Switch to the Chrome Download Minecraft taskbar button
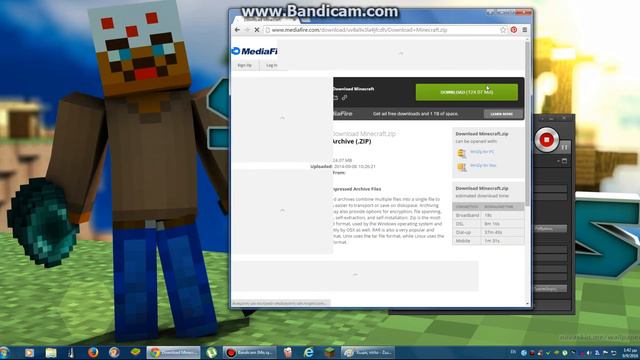Viewport: 640px width, 360px height. point(173,352)
